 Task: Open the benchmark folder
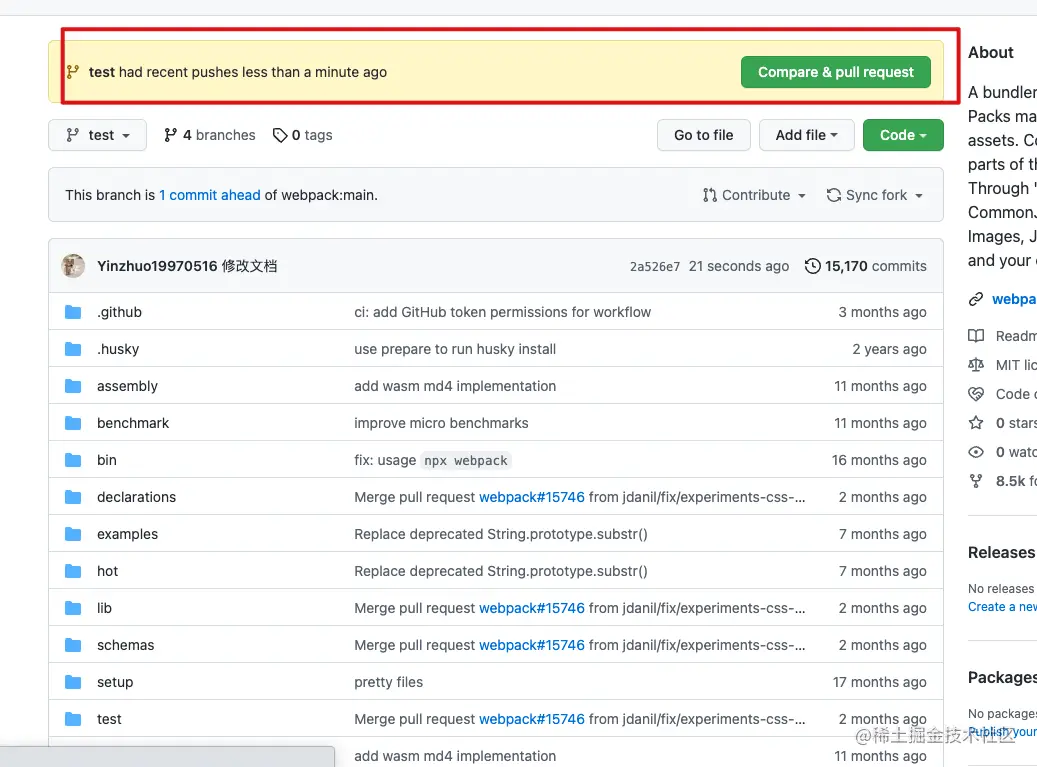133,423
